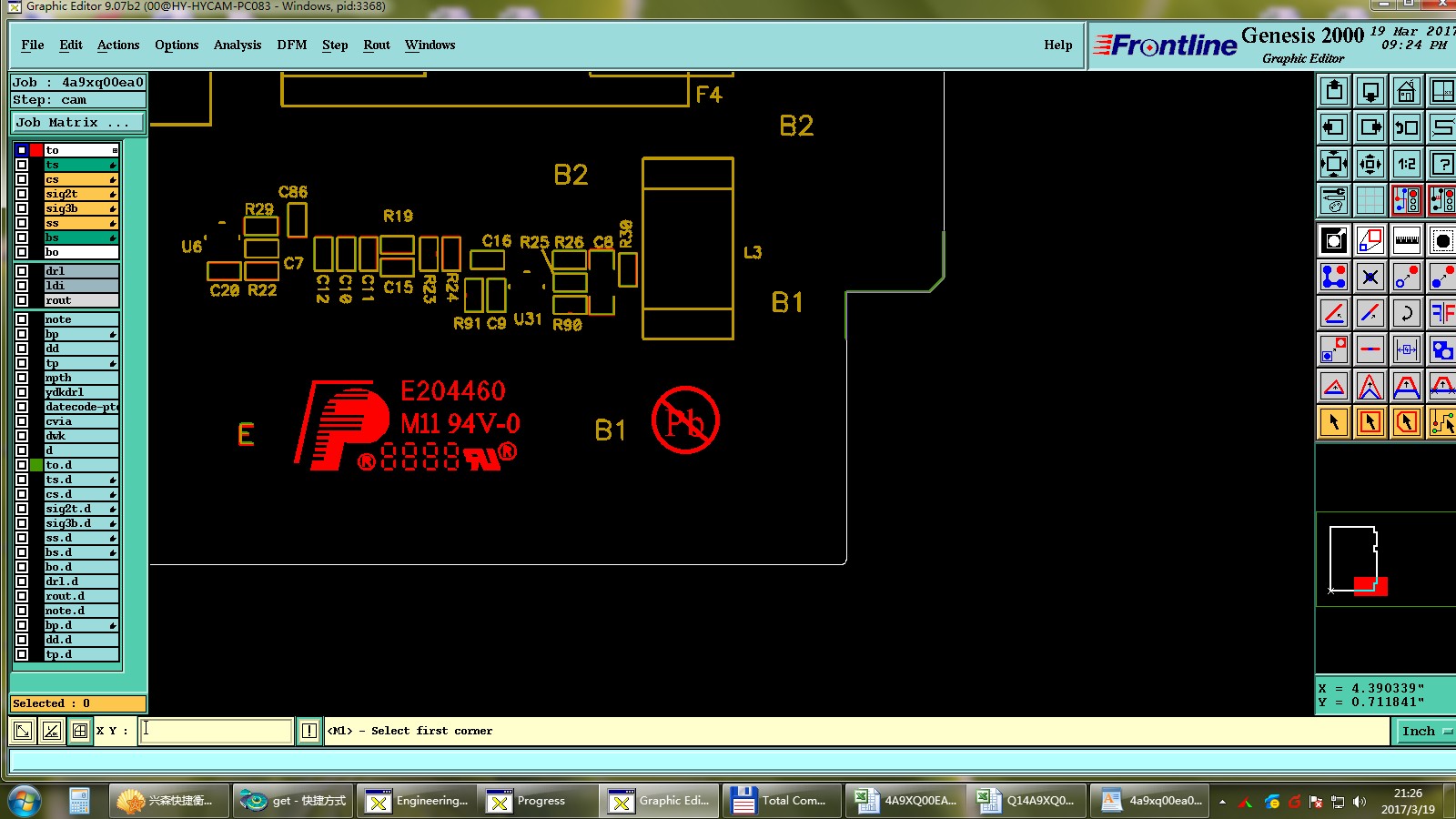The image size is (1456, 819).
Task: Toggle the checkbox for layer drl
Action: pos(22,271)
